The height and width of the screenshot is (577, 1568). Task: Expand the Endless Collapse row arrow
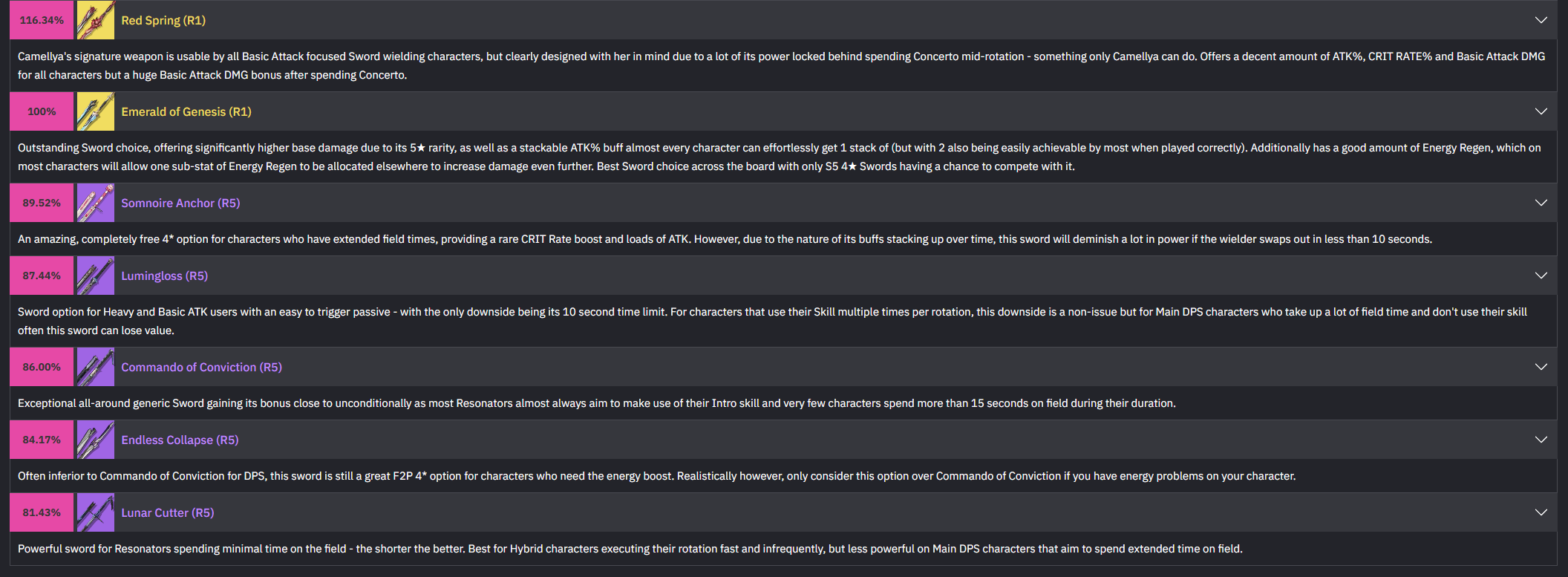click(x=1541, y=440)
